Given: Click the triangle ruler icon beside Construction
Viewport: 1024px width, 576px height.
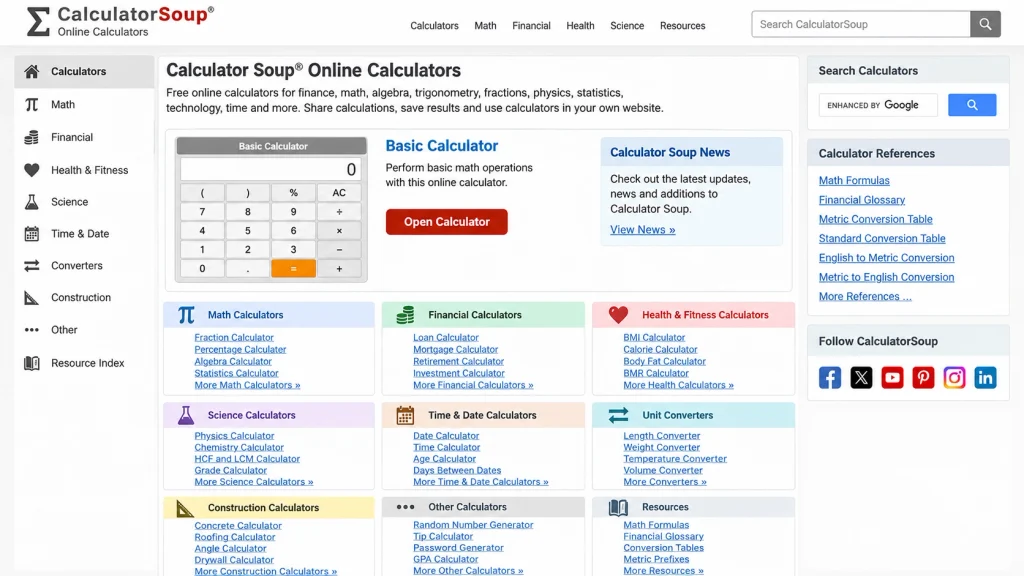Looking at the screenshot, I should (31, 298).
